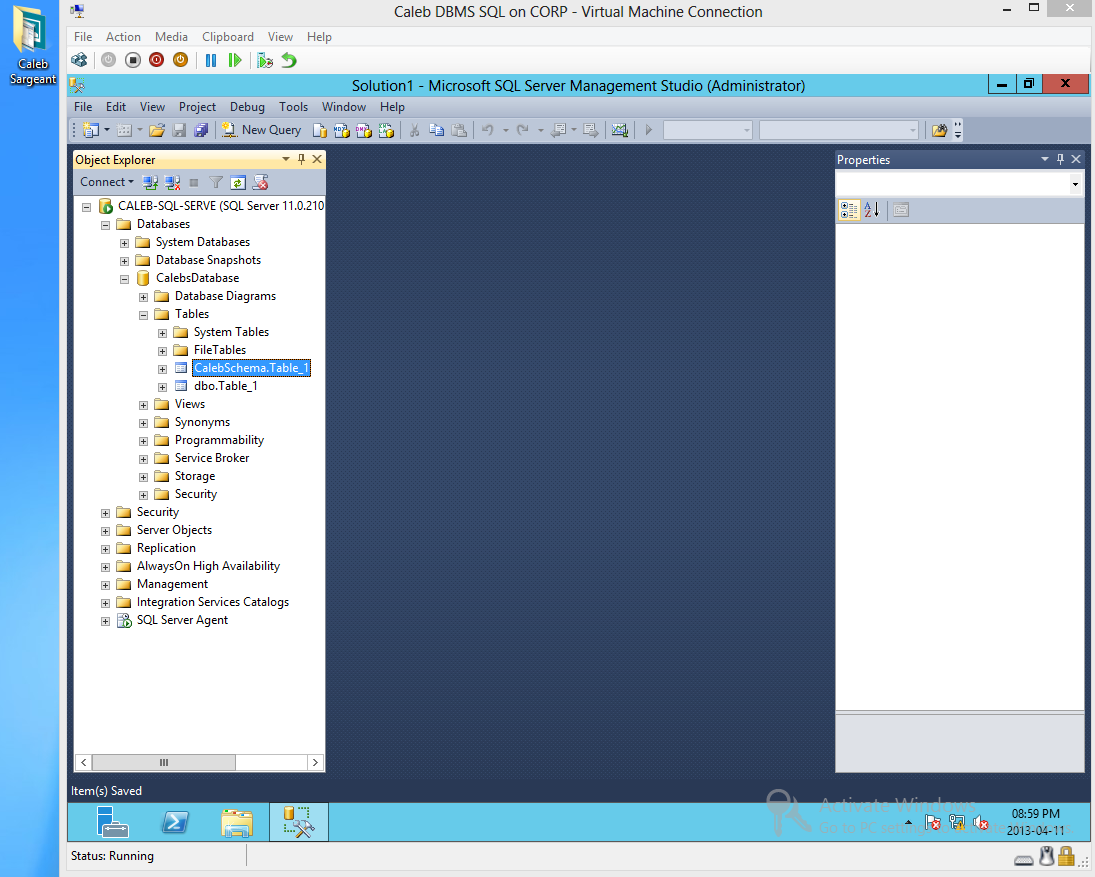This screenshot has height=877, width=1095.
Task: Open the SSMS Project menu
Action: 197,107
